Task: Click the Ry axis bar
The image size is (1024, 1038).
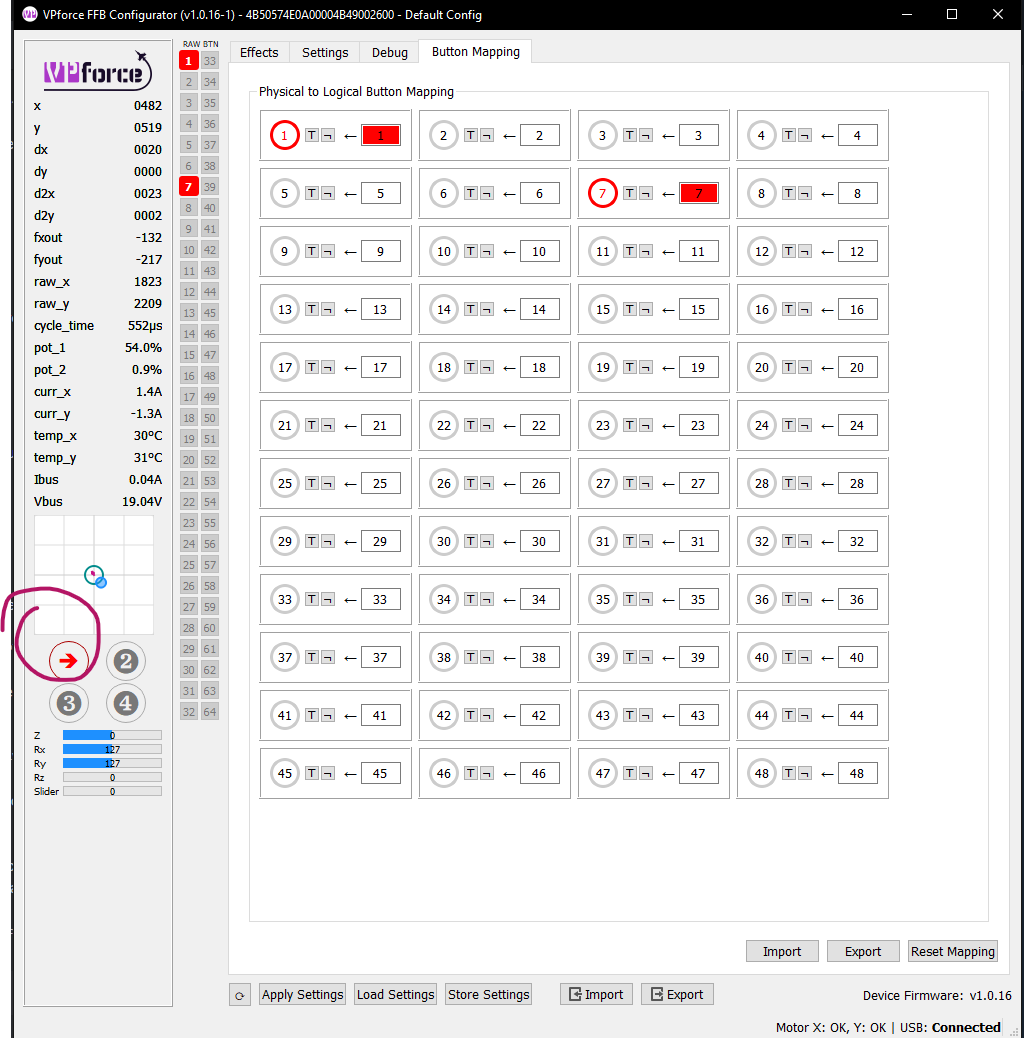Action: [112, 763]
